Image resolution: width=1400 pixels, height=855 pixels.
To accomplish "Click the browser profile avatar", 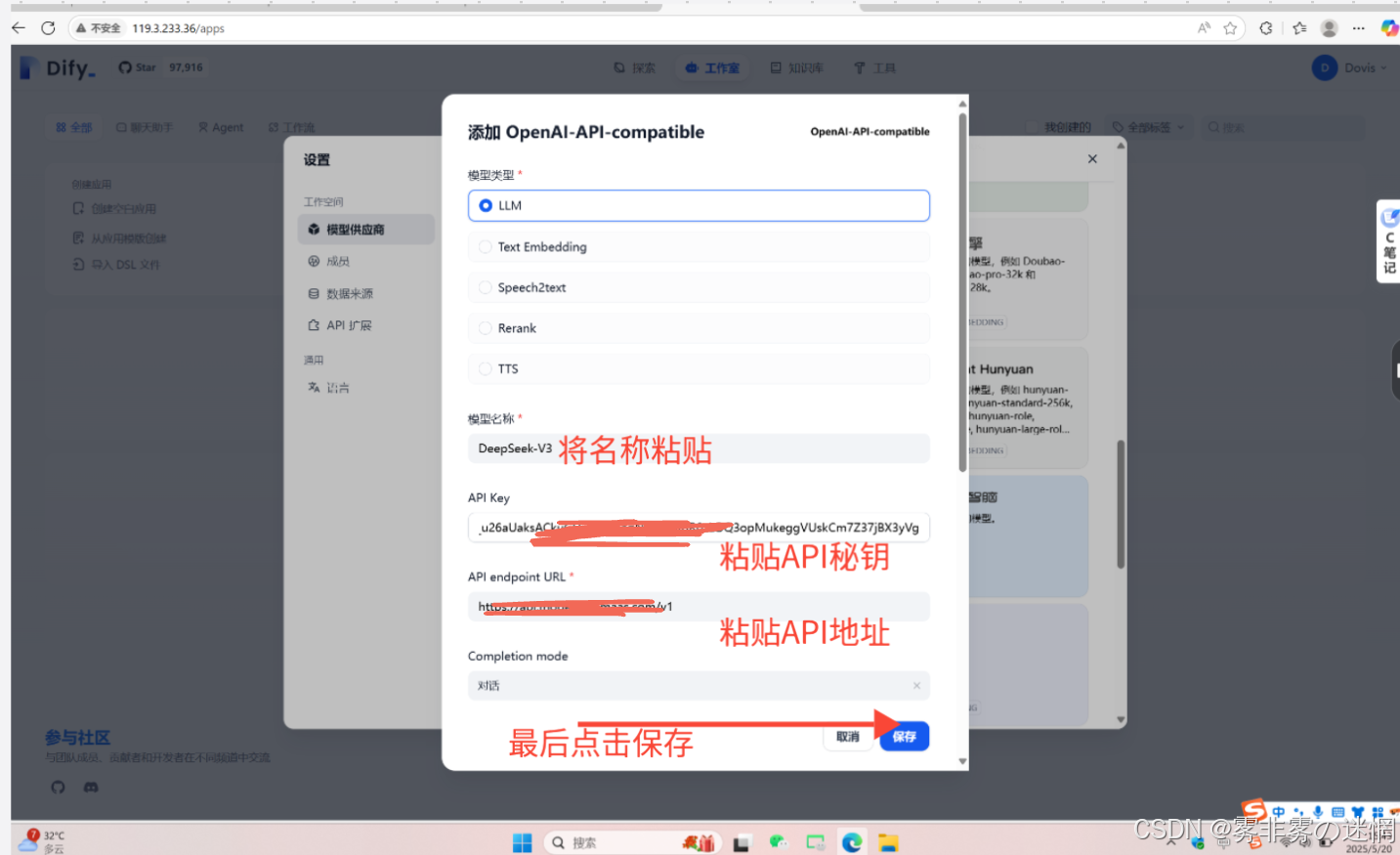I will coord(1329,28).
